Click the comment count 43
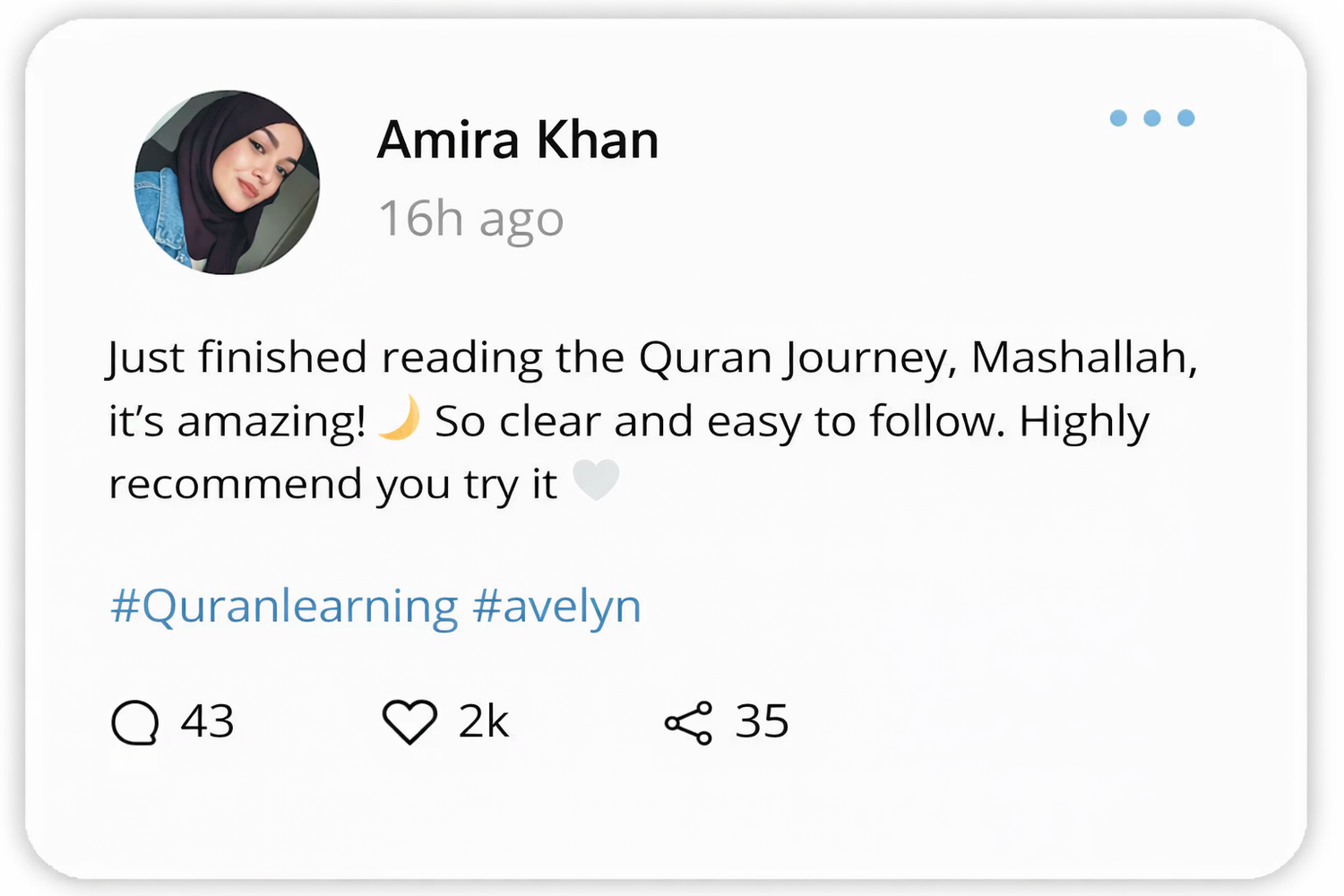 (x=207, y=721)
